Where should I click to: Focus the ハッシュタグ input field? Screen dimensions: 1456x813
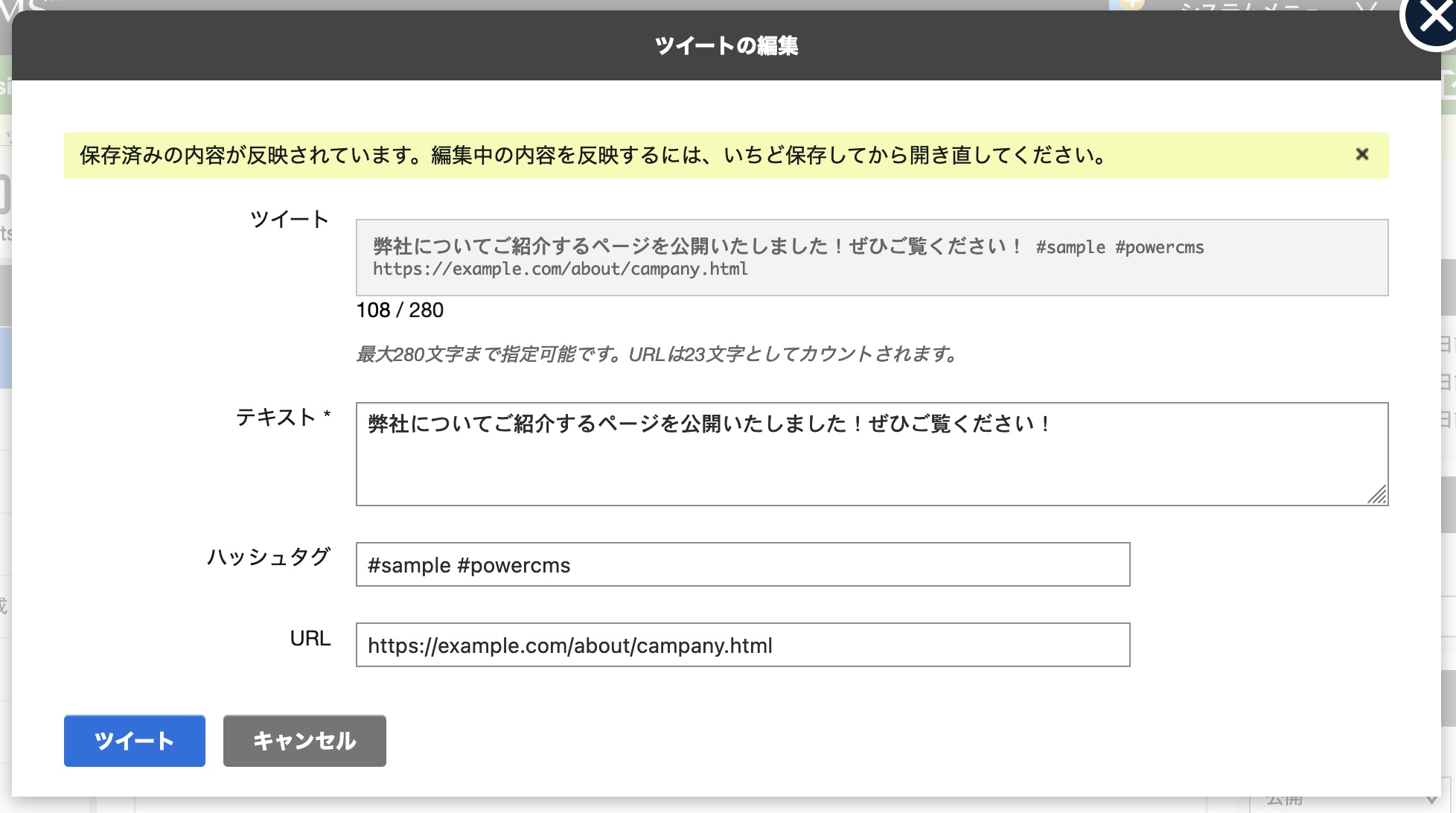[743, 564]
